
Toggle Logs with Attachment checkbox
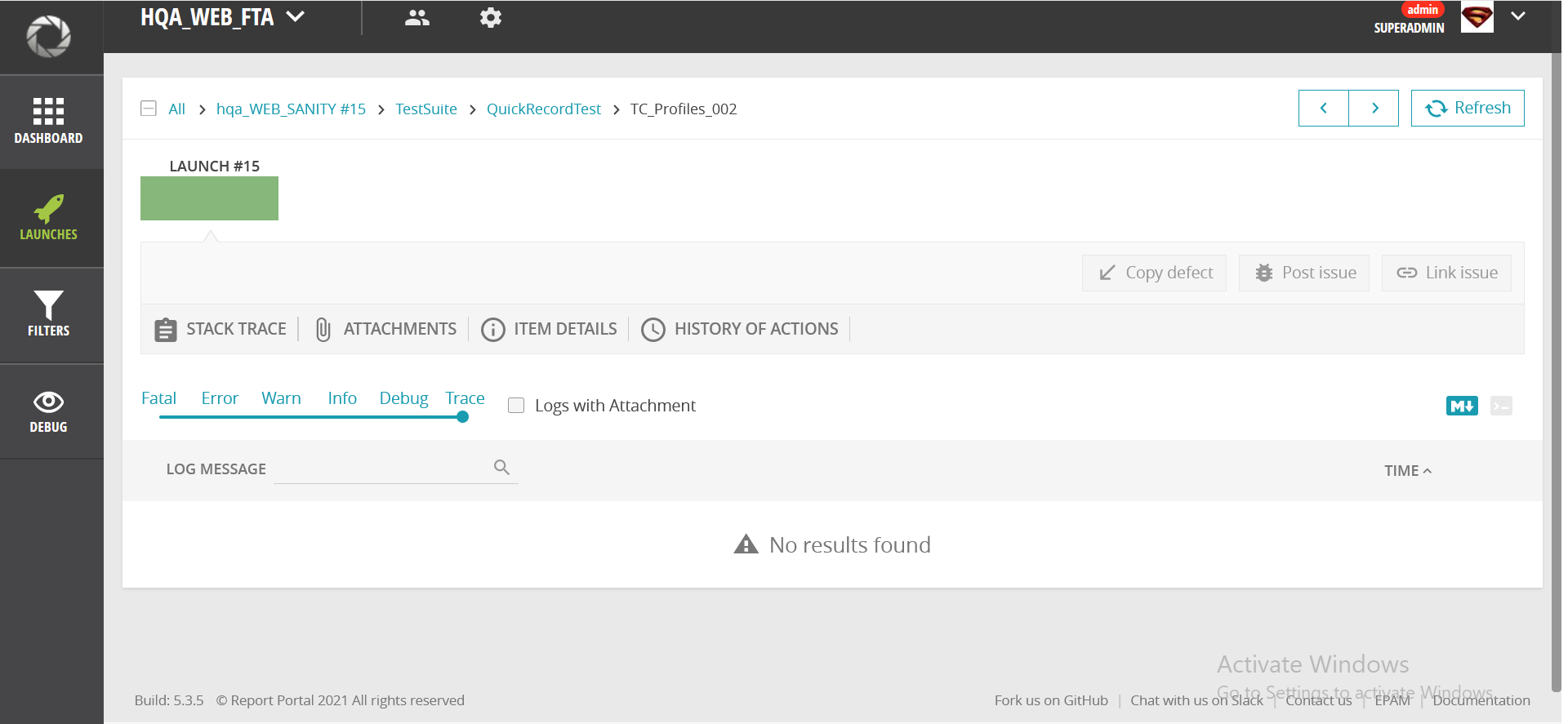pyautogui.click(x=516, y=406)
